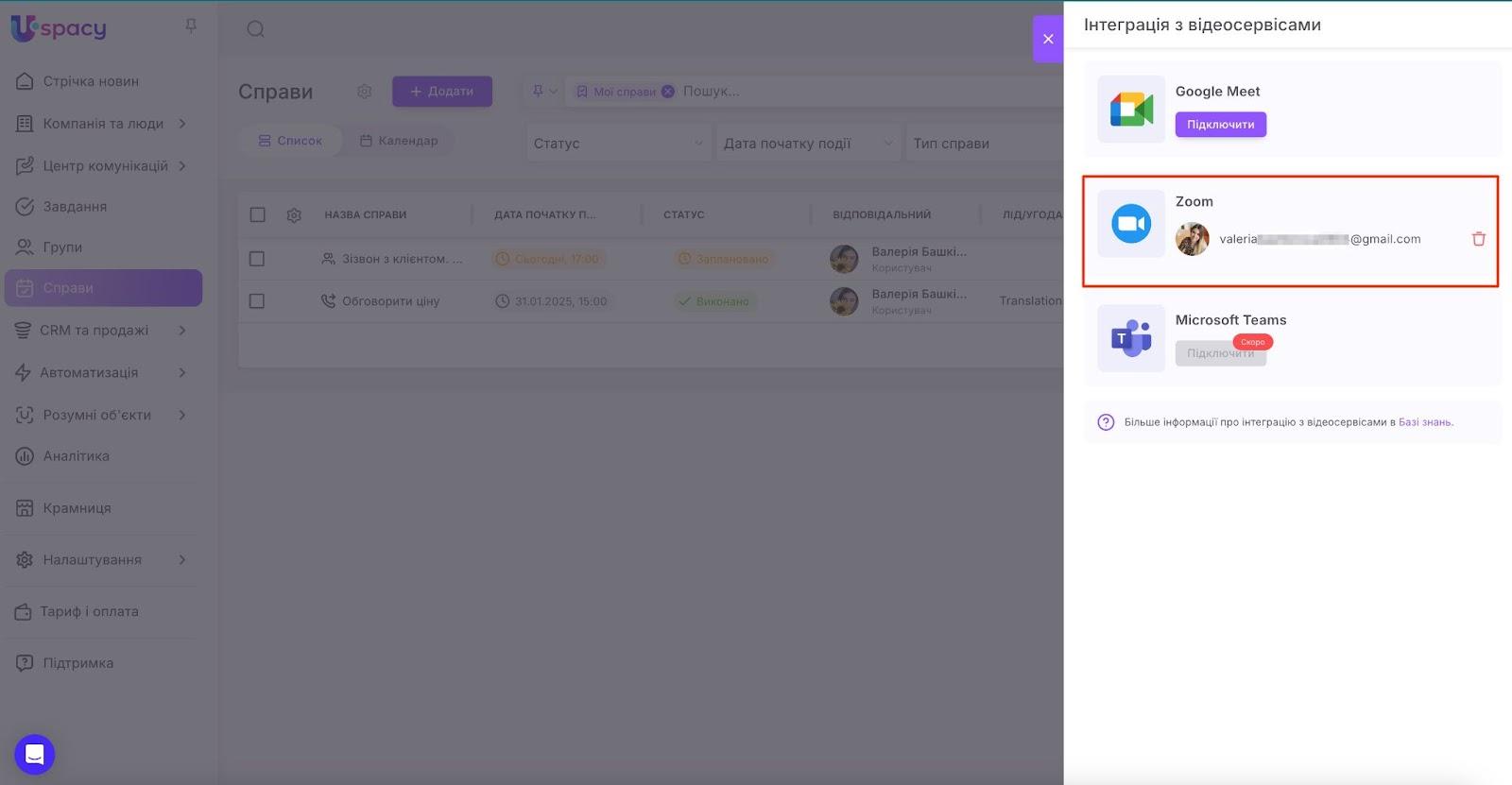Sort by Статус column header
Viewport: 1512px width, 785px height.
click(x=684, y=215)
